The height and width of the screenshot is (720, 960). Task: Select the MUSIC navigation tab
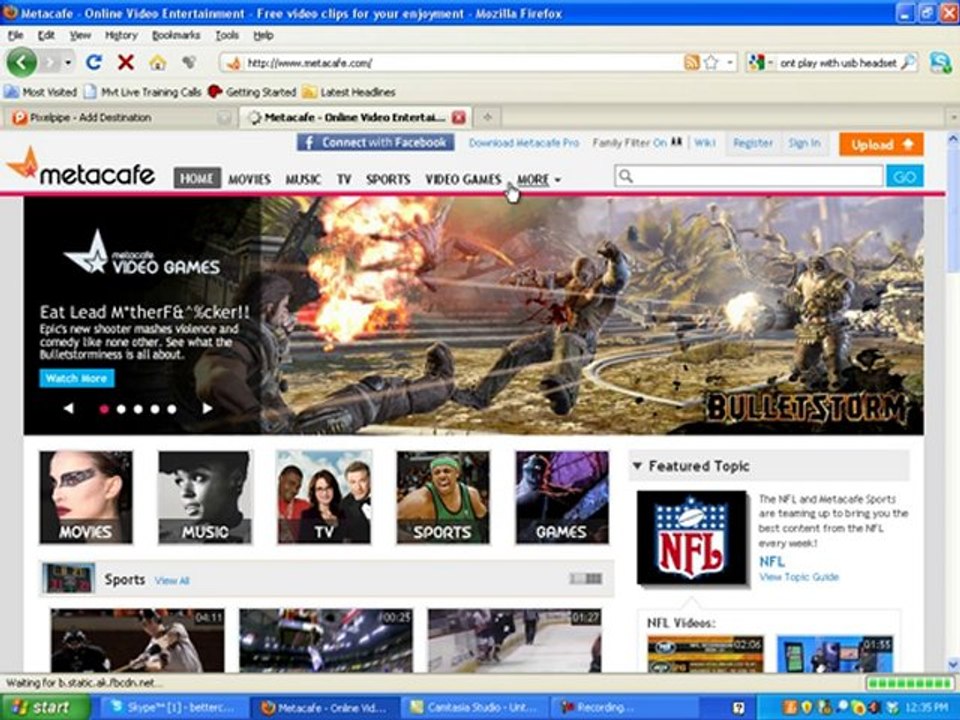pyautogui.click(x=303, y=179)
